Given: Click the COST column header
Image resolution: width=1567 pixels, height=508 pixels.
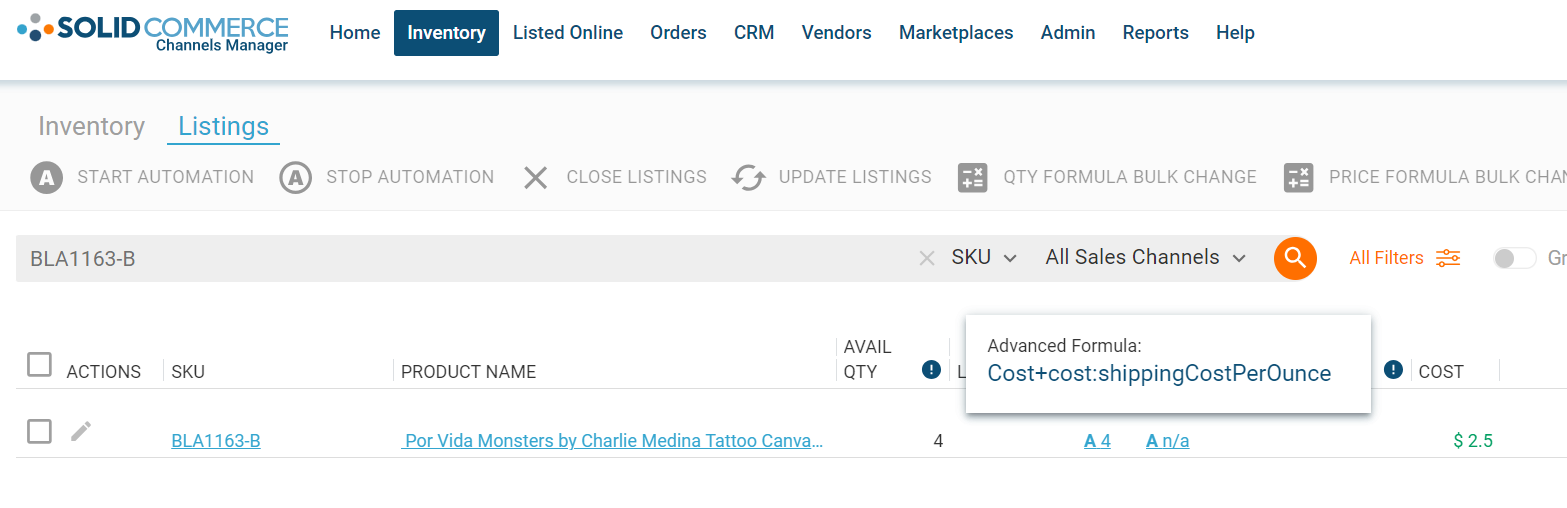Looking at the screenshot, I should click(x=1441, y=372).
